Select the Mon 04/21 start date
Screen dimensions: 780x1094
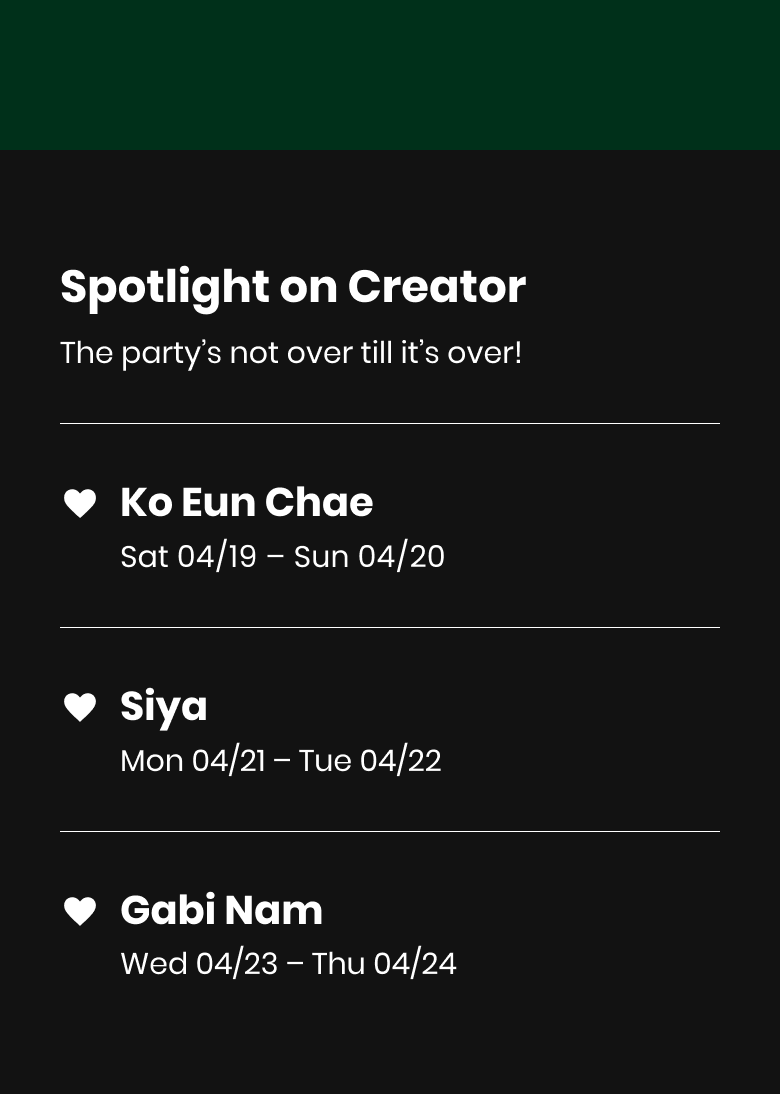coord(192,761)
